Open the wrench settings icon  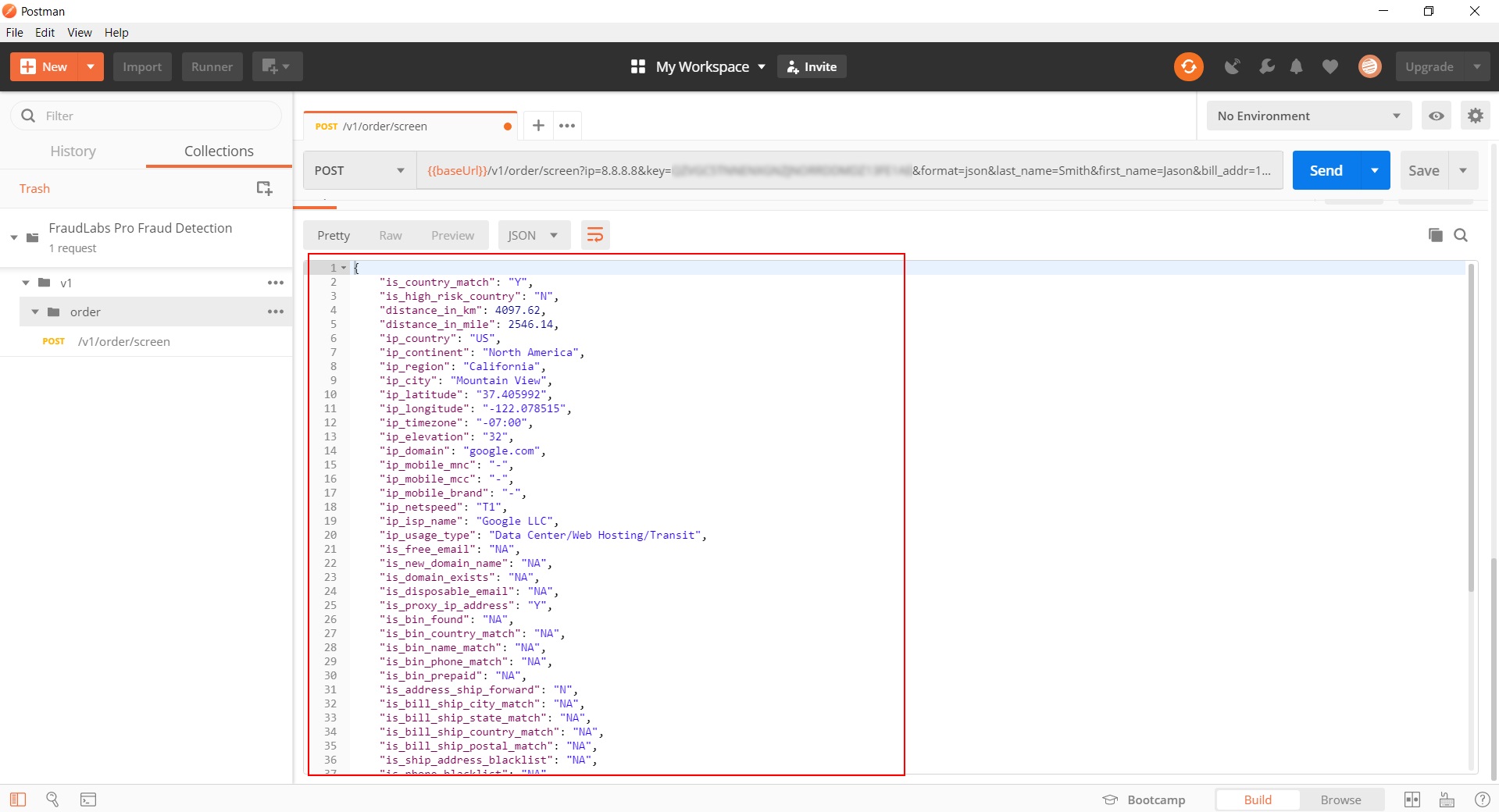pyautogui.click(x=1266, y=67)
